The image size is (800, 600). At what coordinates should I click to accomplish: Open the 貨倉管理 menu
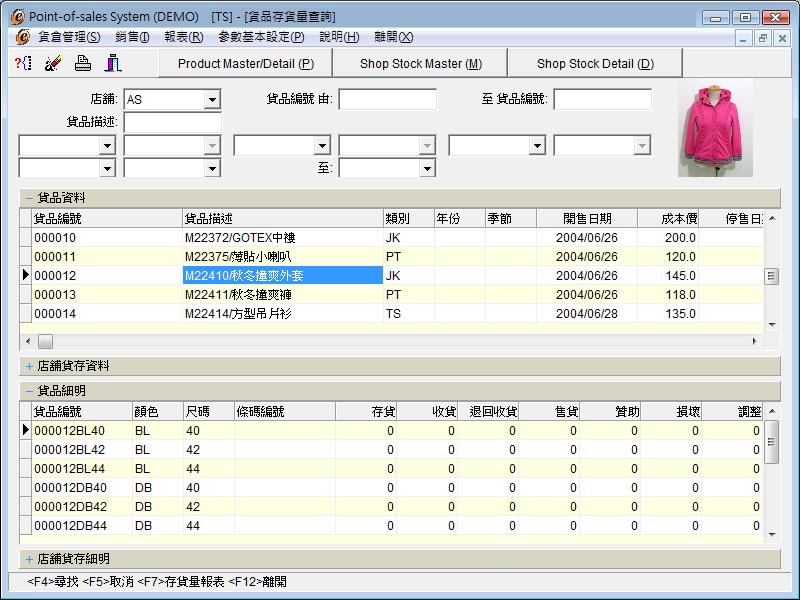69,37
